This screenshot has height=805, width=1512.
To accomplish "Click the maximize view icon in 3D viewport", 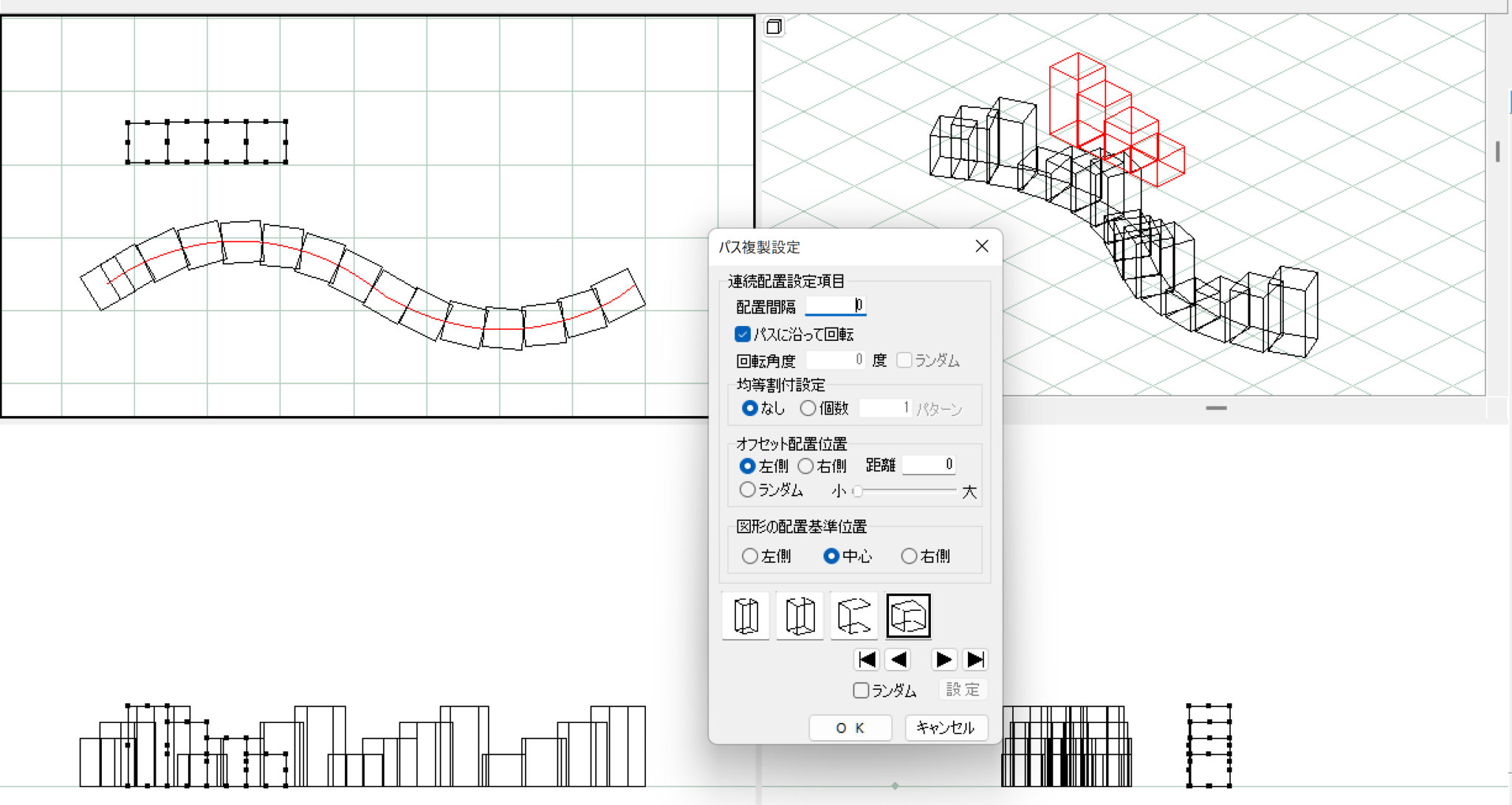I will pos(774,27).
